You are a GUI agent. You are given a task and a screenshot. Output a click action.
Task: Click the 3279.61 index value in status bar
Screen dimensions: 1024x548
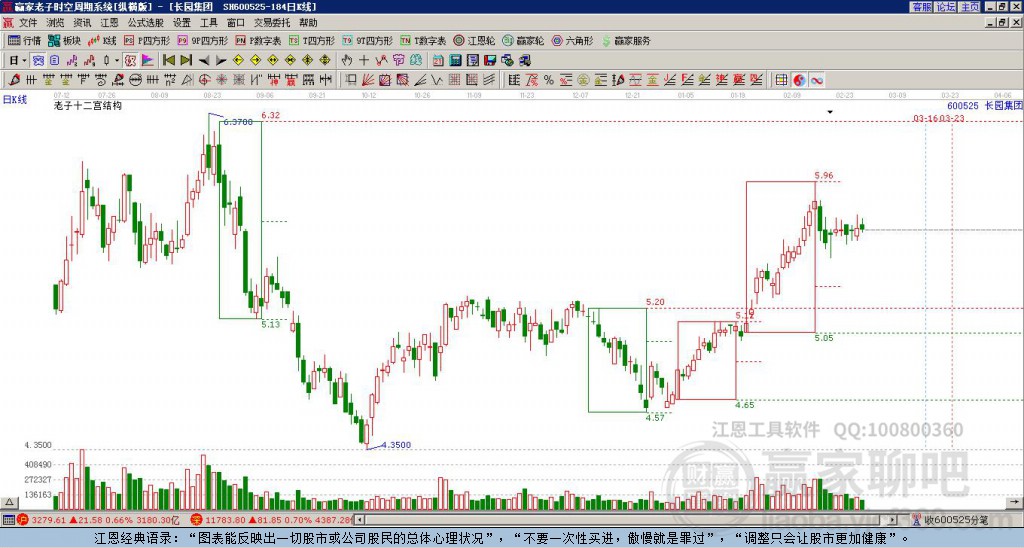point(50,521)
